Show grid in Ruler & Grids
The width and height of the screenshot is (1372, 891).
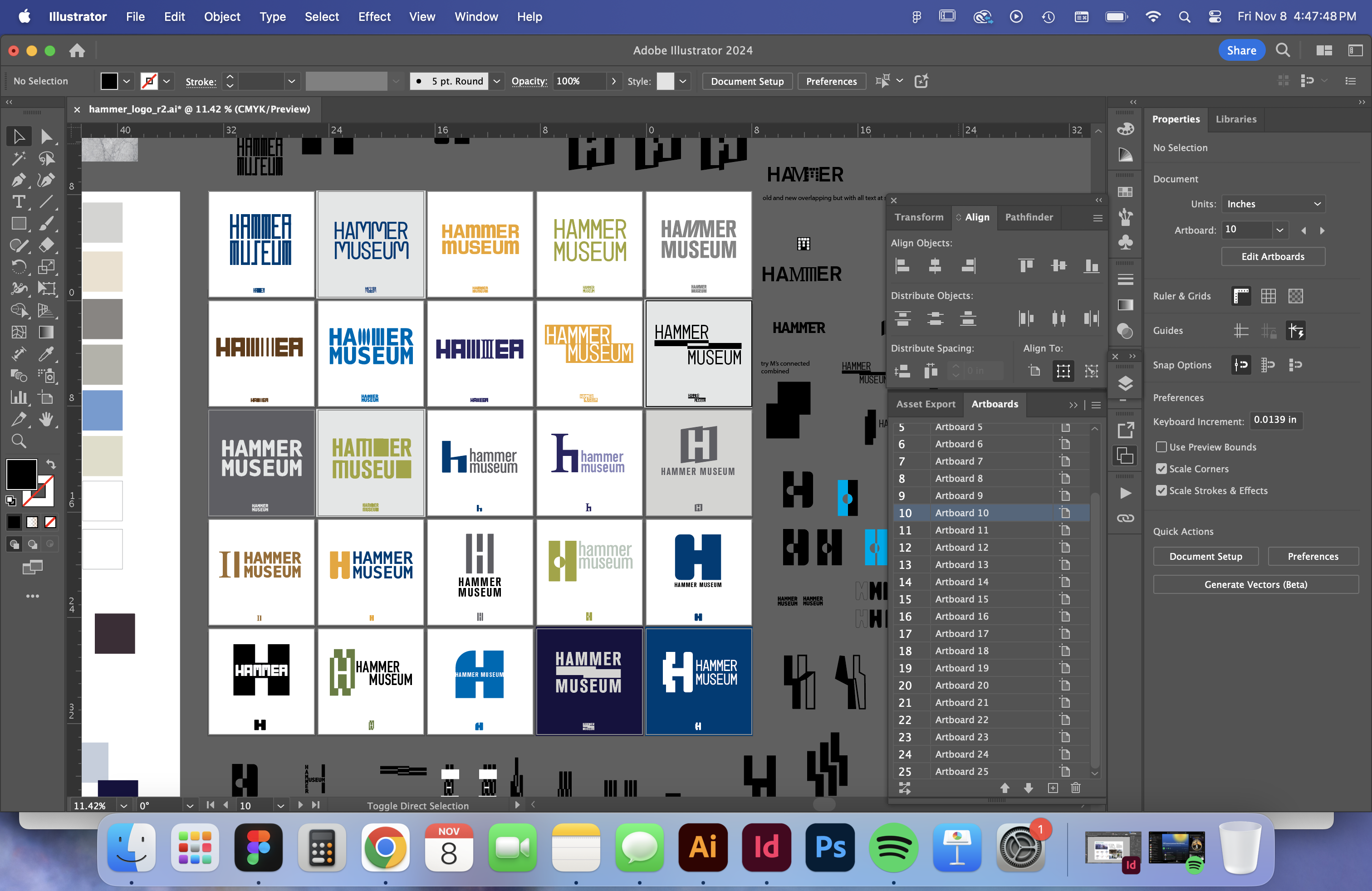[x=1268, y=296]
